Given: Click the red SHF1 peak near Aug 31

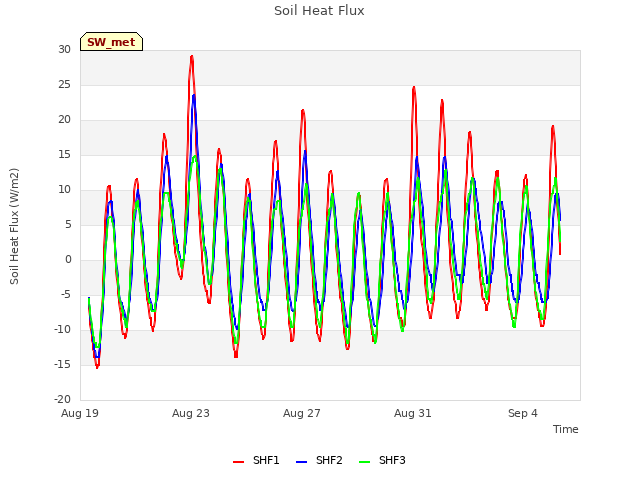Looking at the screenshot, I should [x=414, y=87].
